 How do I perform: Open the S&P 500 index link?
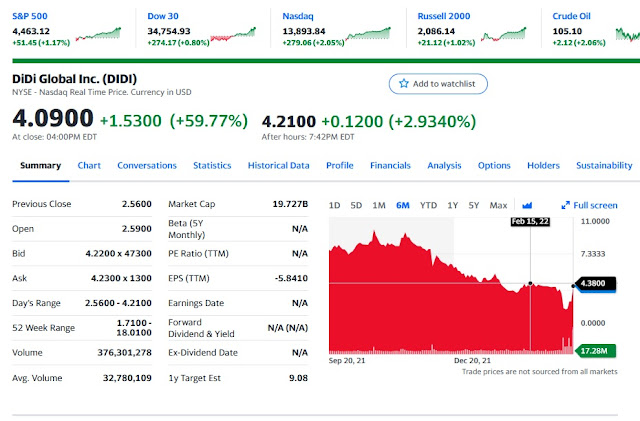[30, 16]
